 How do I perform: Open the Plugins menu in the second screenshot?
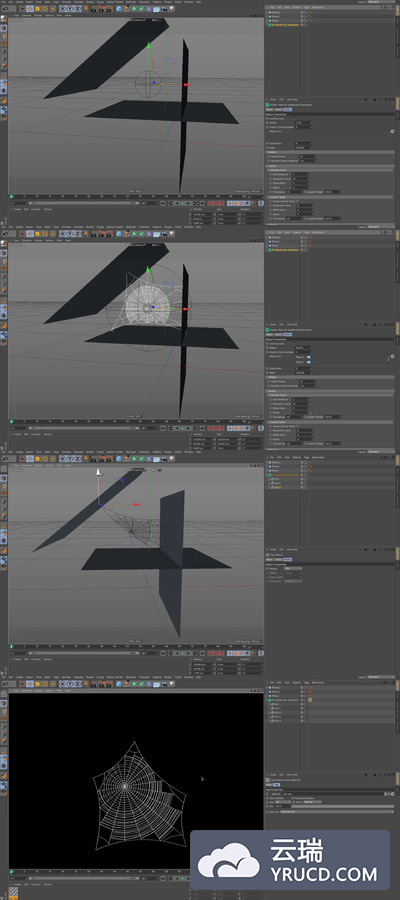coord(168,227)
